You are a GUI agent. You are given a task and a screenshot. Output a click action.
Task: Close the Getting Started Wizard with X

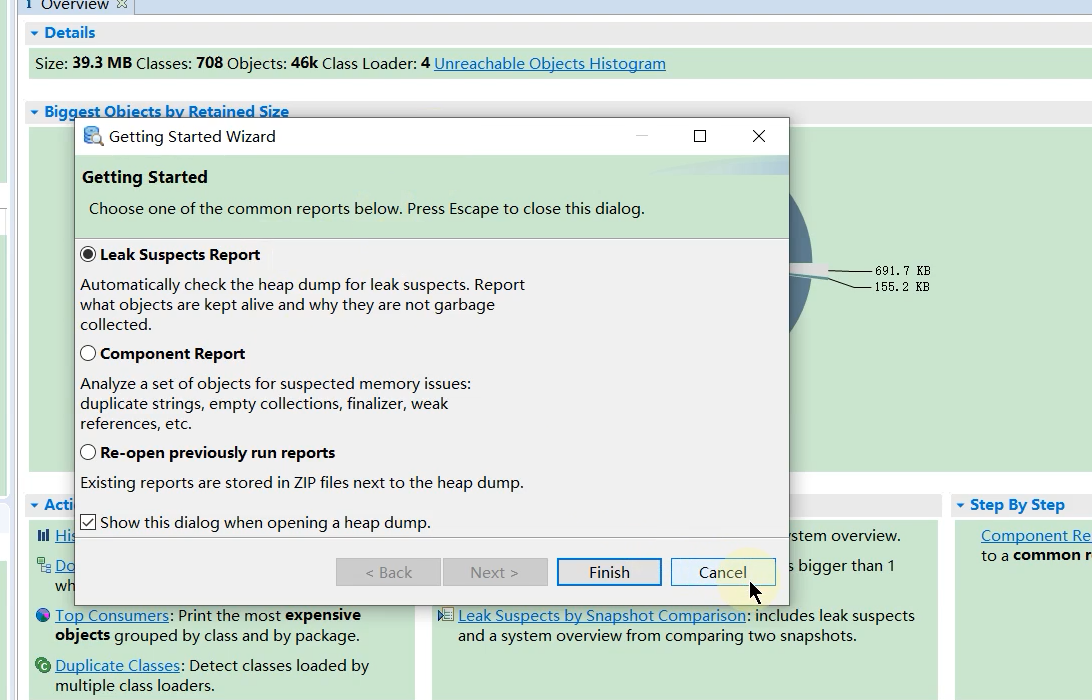tap(759, 136)
